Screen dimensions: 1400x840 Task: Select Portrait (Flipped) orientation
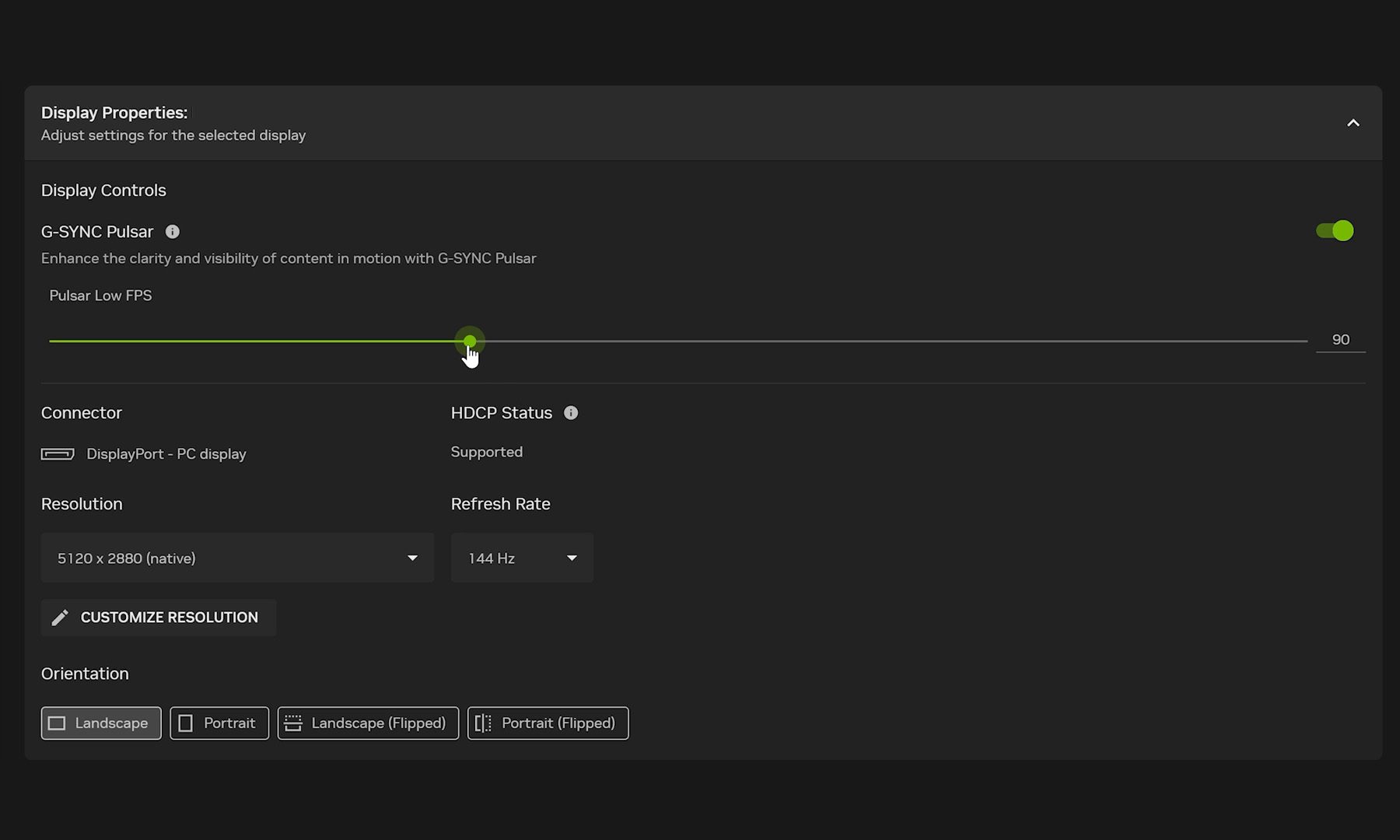pos(548,723)
